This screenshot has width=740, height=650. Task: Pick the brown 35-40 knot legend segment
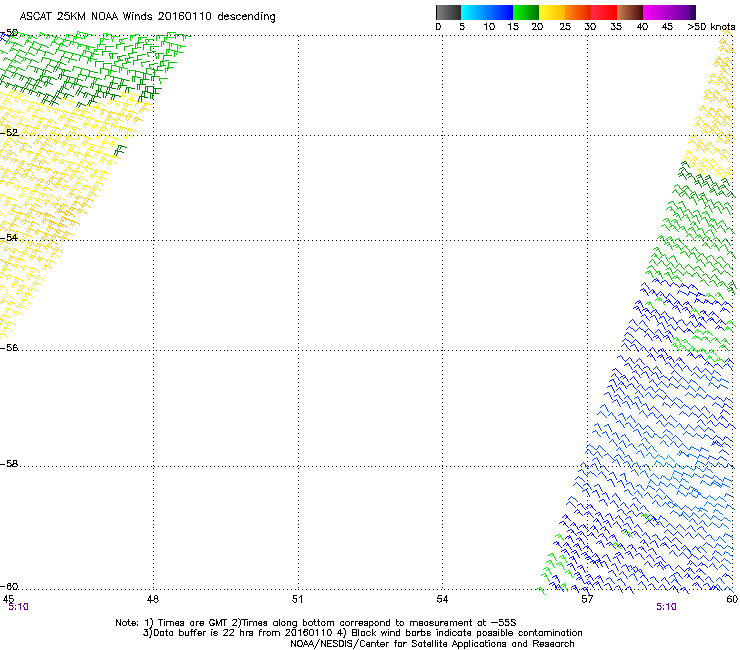tap(630, 12)
